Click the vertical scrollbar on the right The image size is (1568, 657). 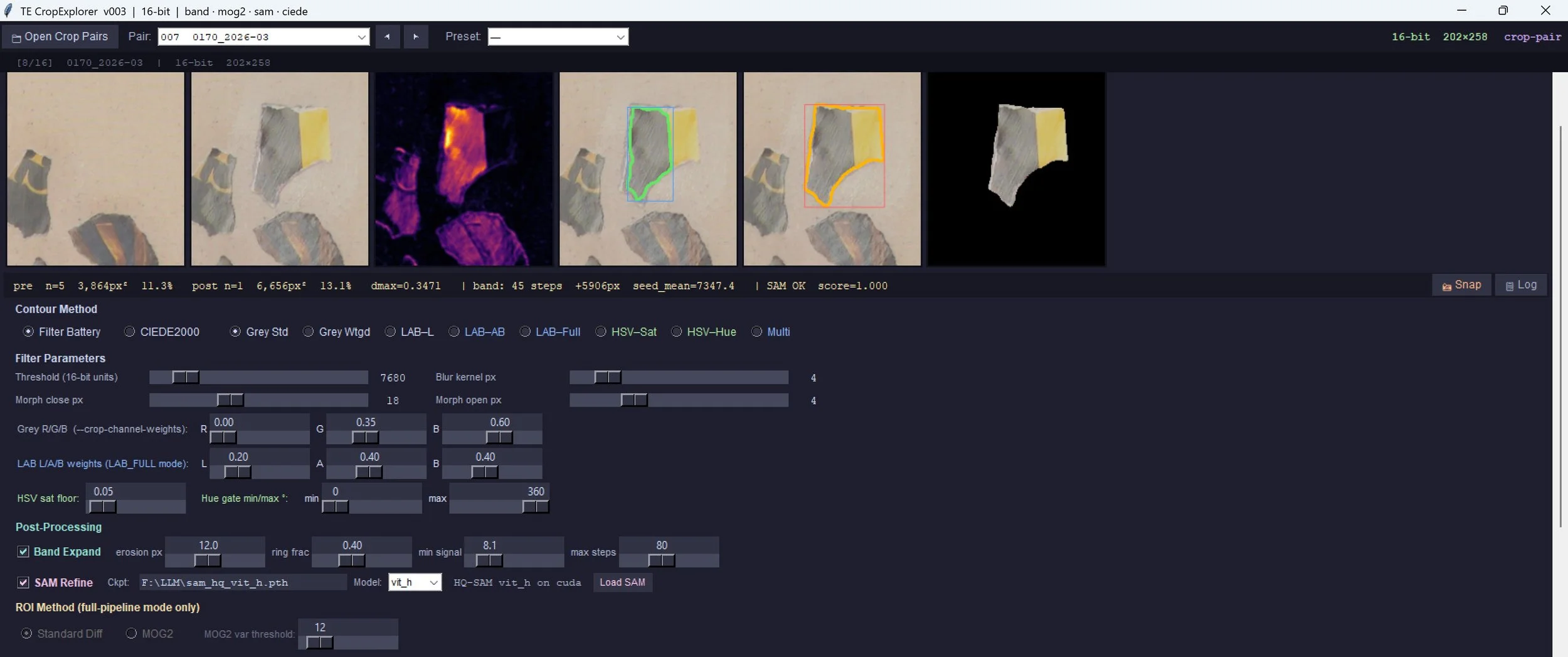pos(1560,326)
